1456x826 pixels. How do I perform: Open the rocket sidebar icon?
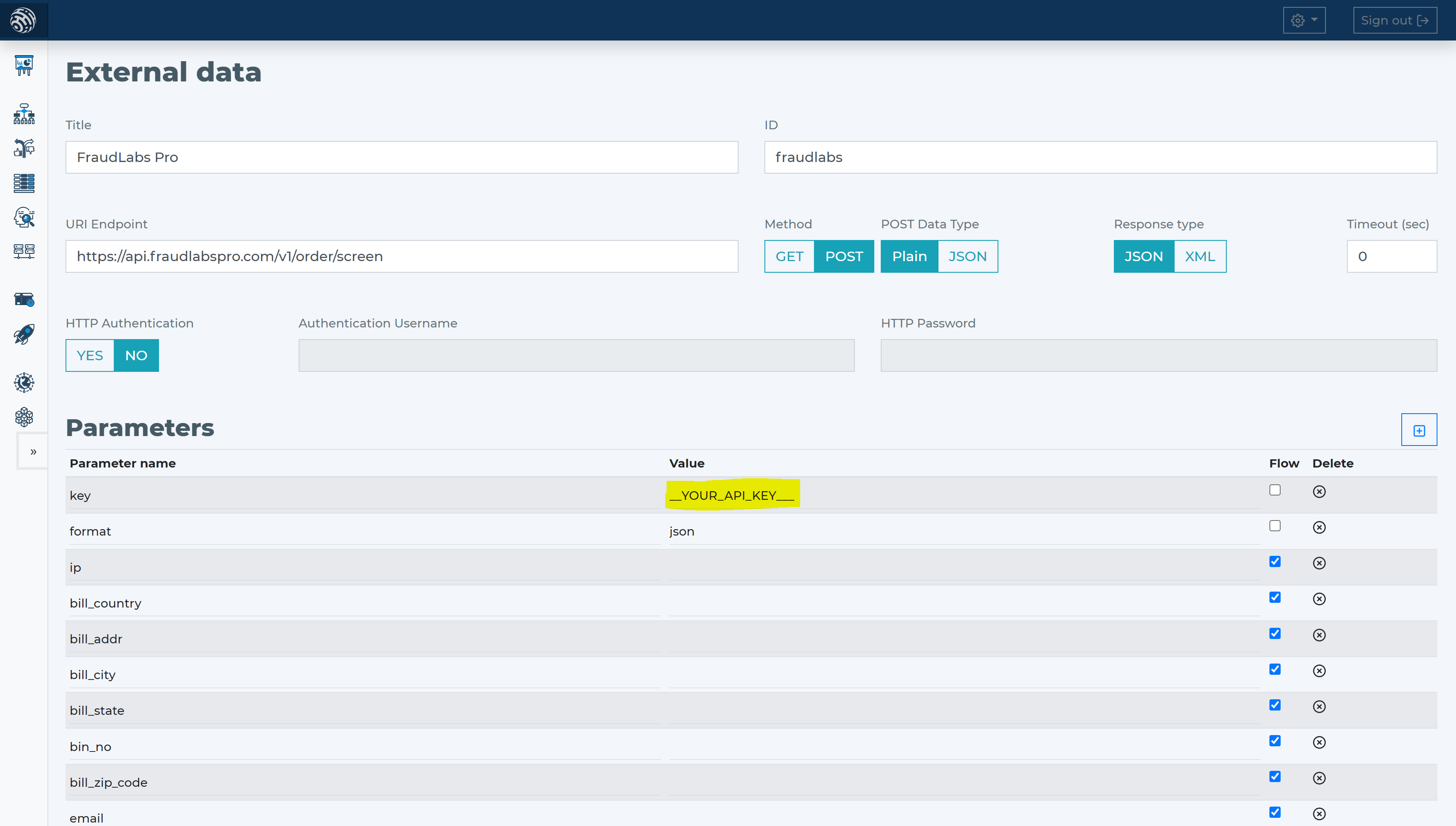24,334
